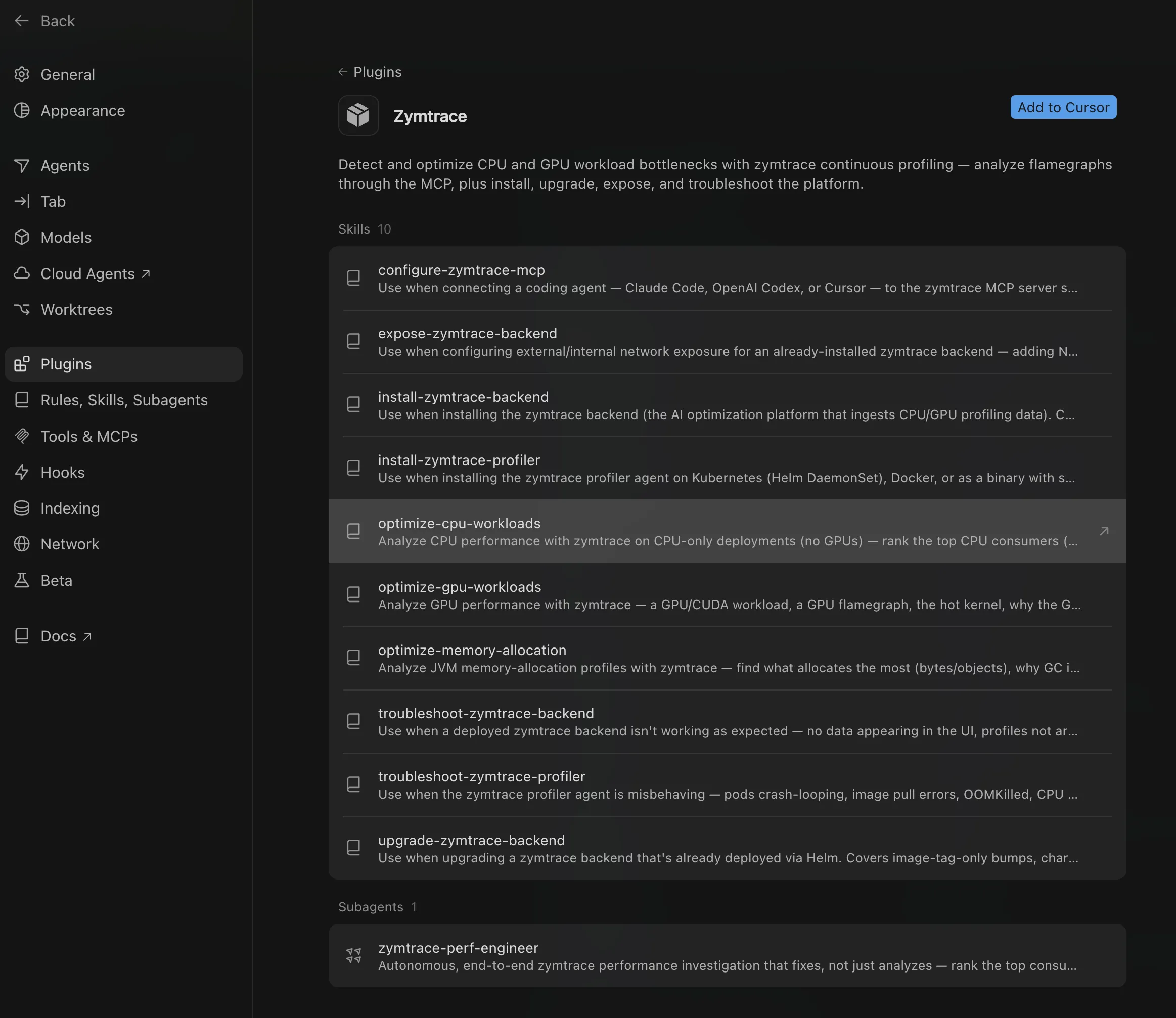Screen dimensions: 1176x1018
Task: Click external link arrow on optimize-cpu-workloads row
Action: pyautogui.click(x=1104, y=531)
